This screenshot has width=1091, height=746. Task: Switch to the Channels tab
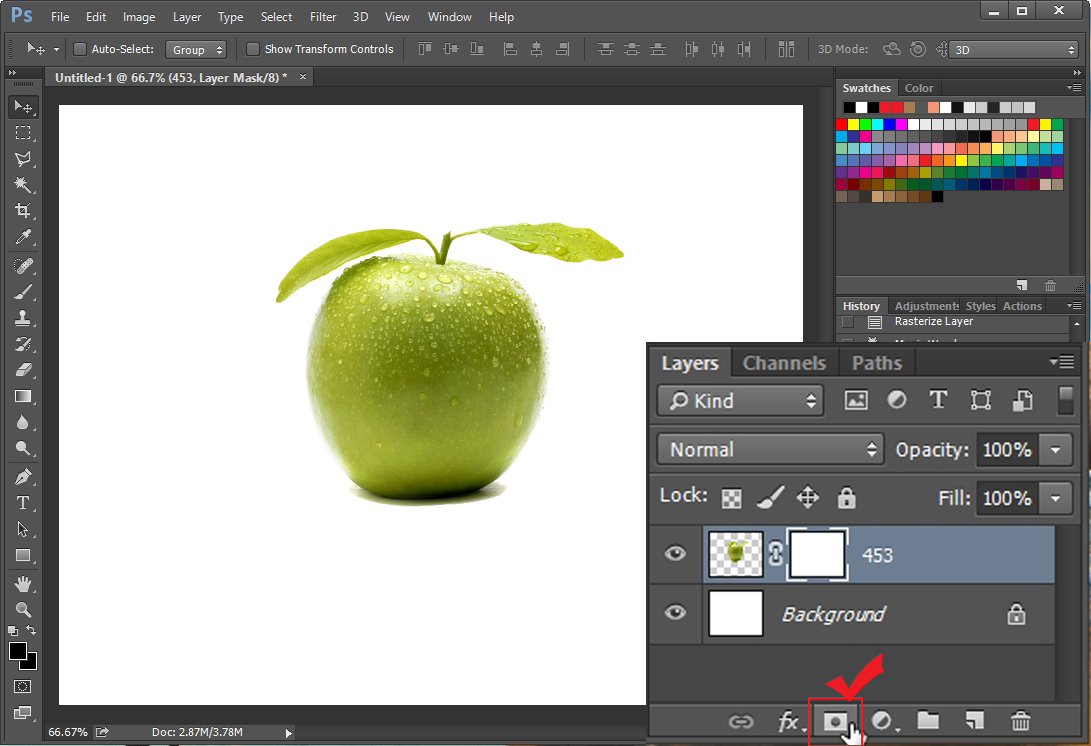(x=784, y=363)
